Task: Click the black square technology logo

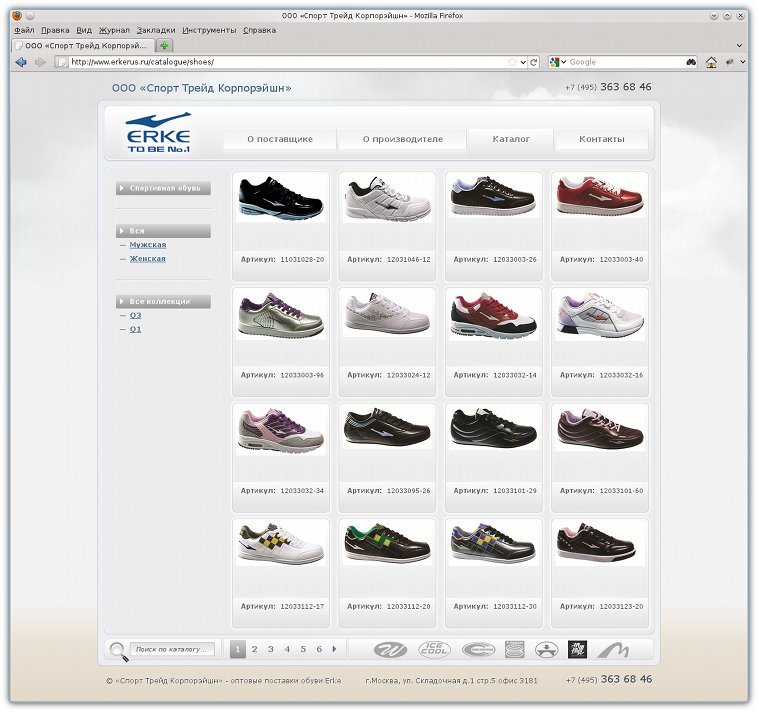Action: tap(577, 650)
